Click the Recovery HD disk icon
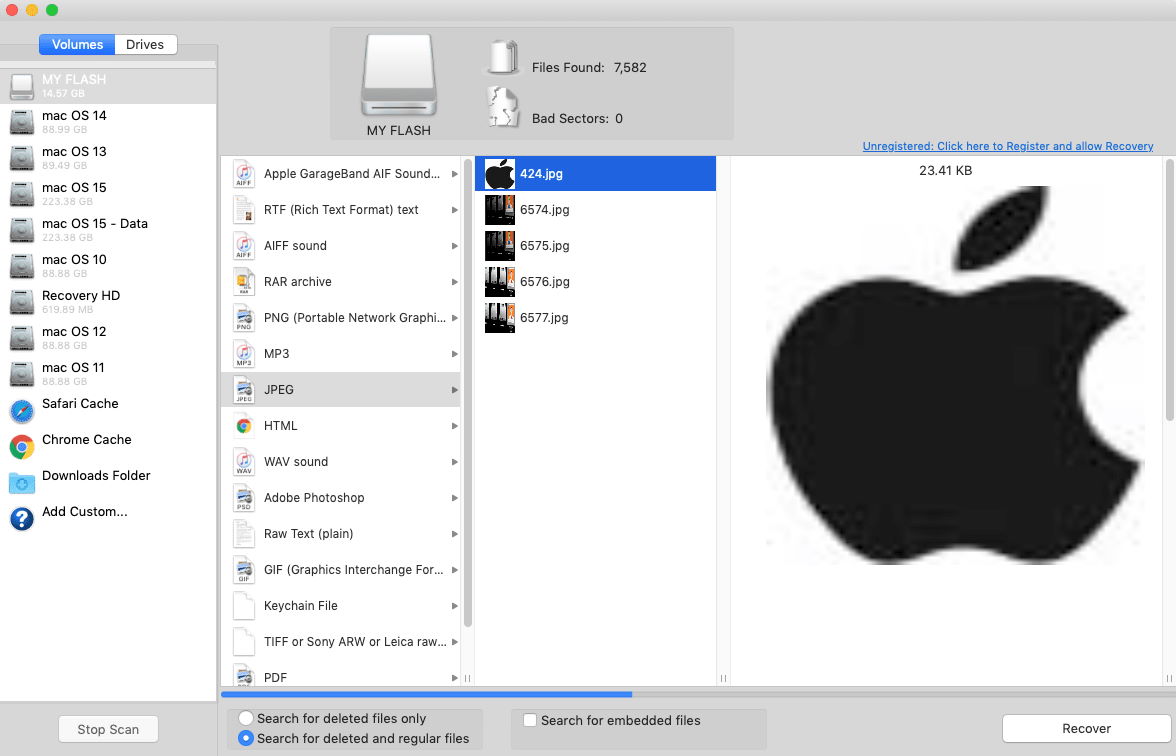 point(22,302)
